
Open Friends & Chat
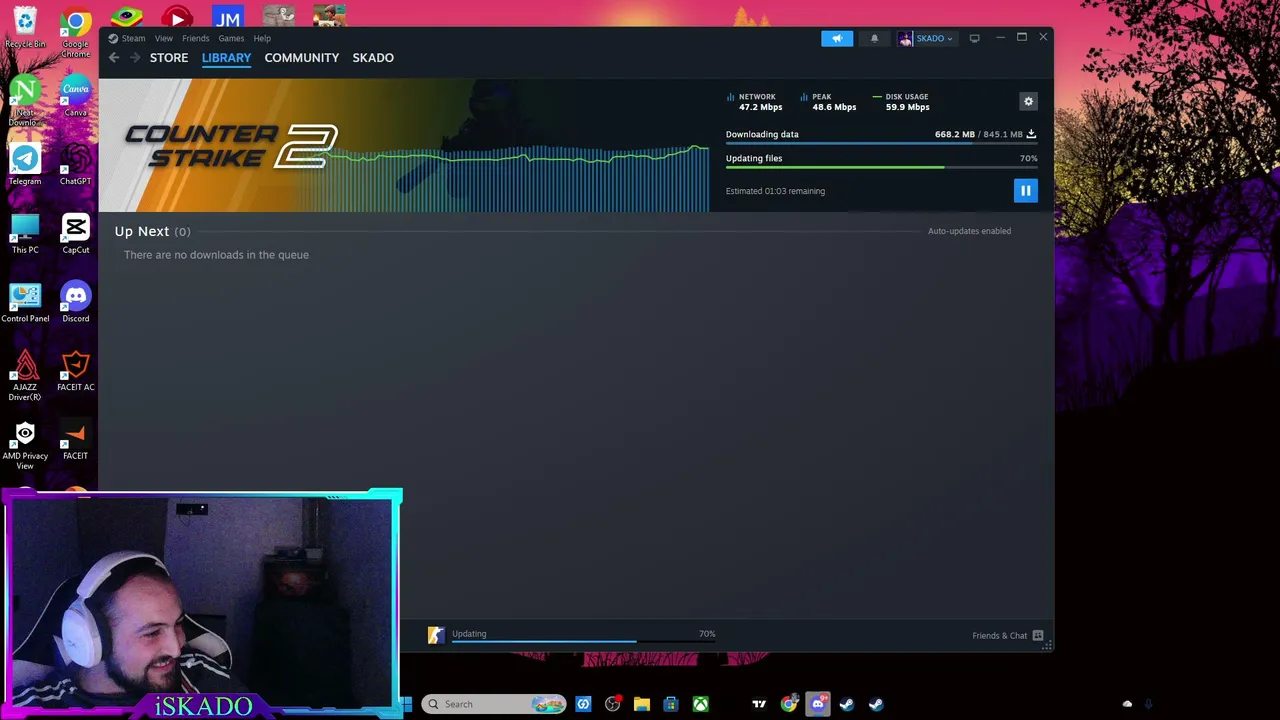point(1008,636)
